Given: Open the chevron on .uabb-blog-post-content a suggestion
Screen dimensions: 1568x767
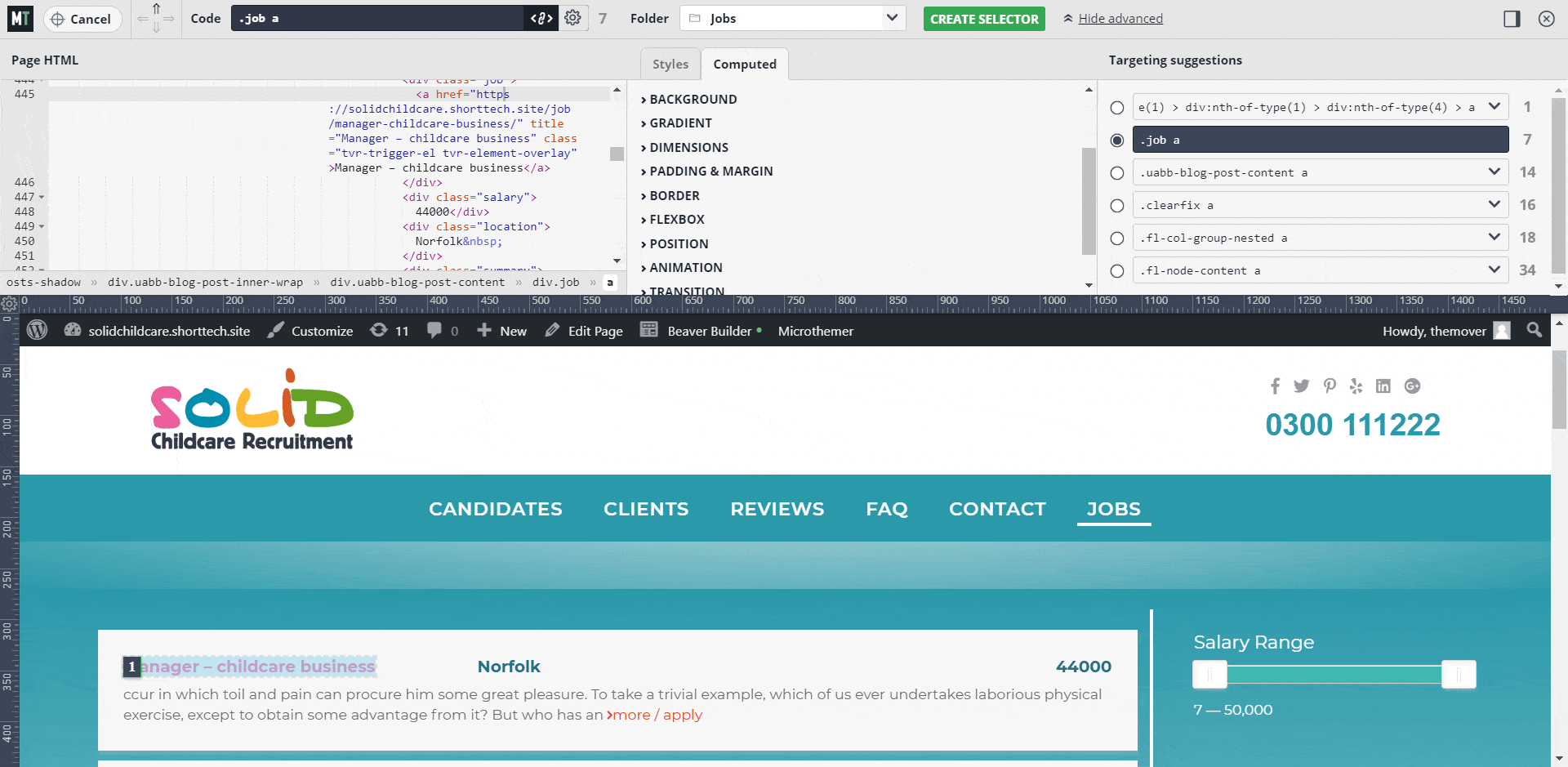Looking at the screenshot, I should tap(1494, 172).
